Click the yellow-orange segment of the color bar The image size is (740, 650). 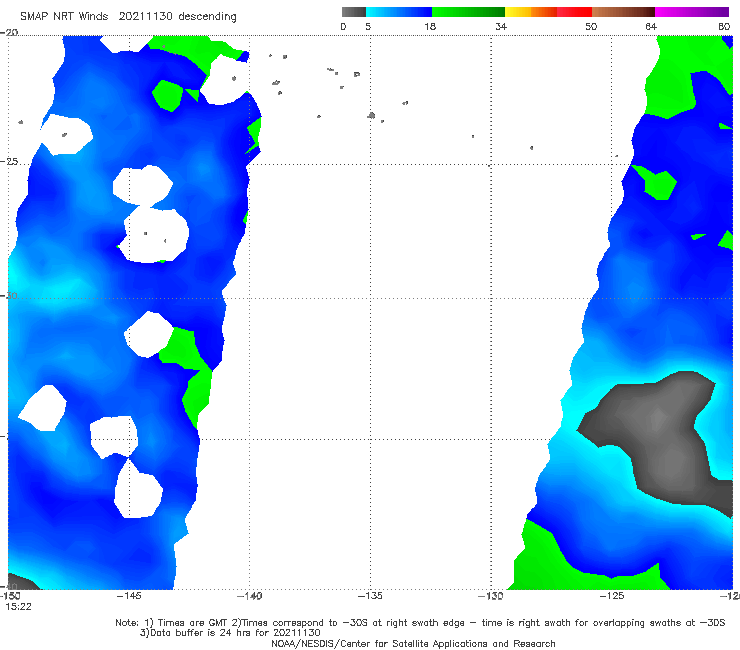(531, 12)
